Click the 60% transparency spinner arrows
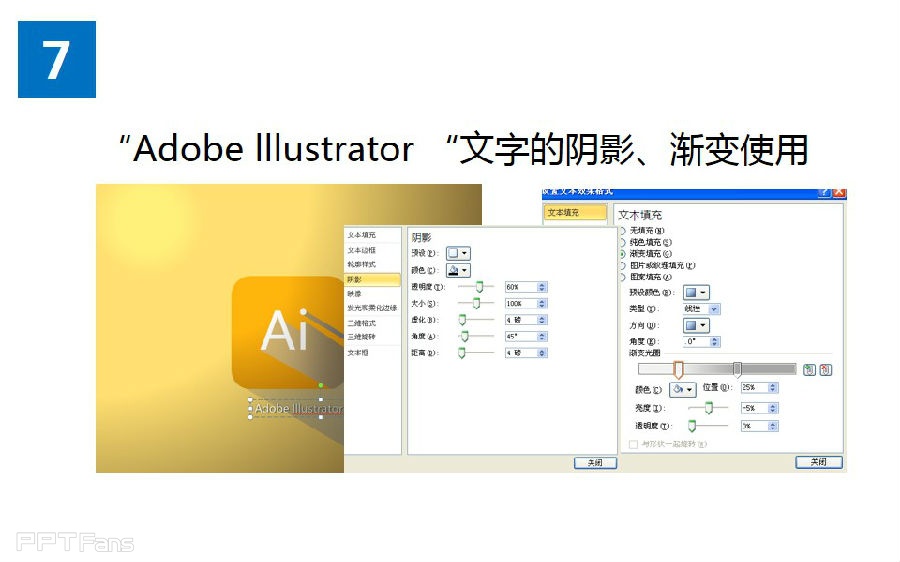 [x=542, y=287]
